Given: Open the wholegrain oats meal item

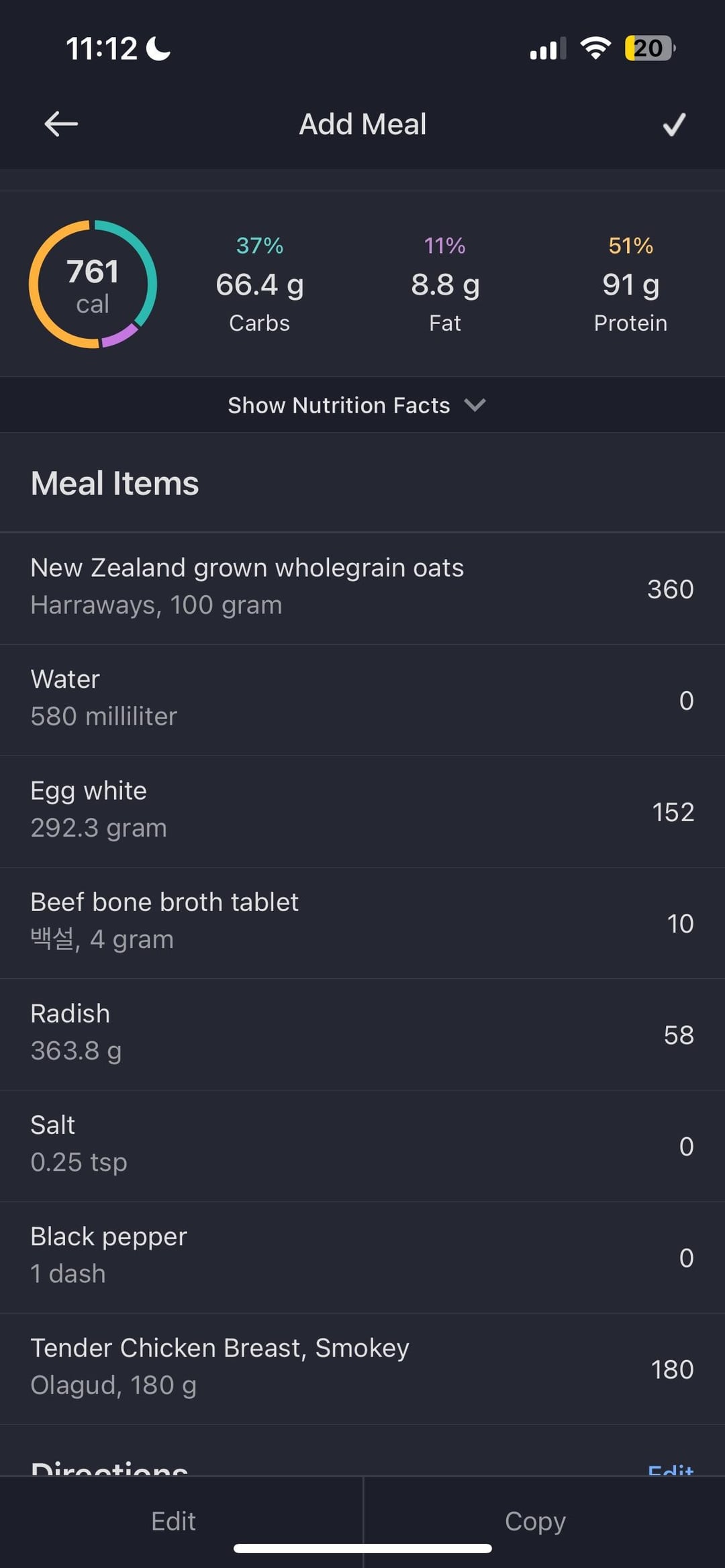Looking at the screenshot, I should click(x=362, y=588).
